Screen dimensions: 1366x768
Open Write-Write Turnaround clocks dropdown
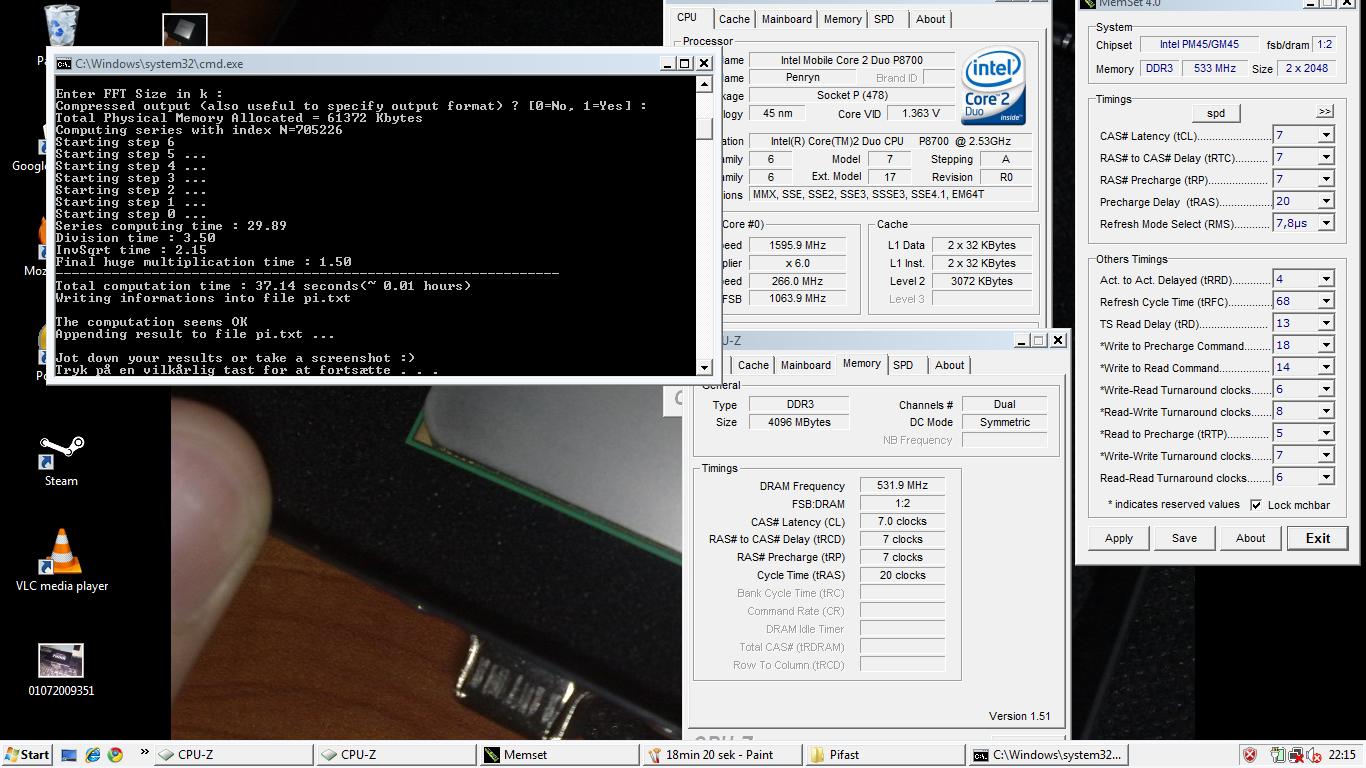pyautogui.click(x=1325, y=455)
